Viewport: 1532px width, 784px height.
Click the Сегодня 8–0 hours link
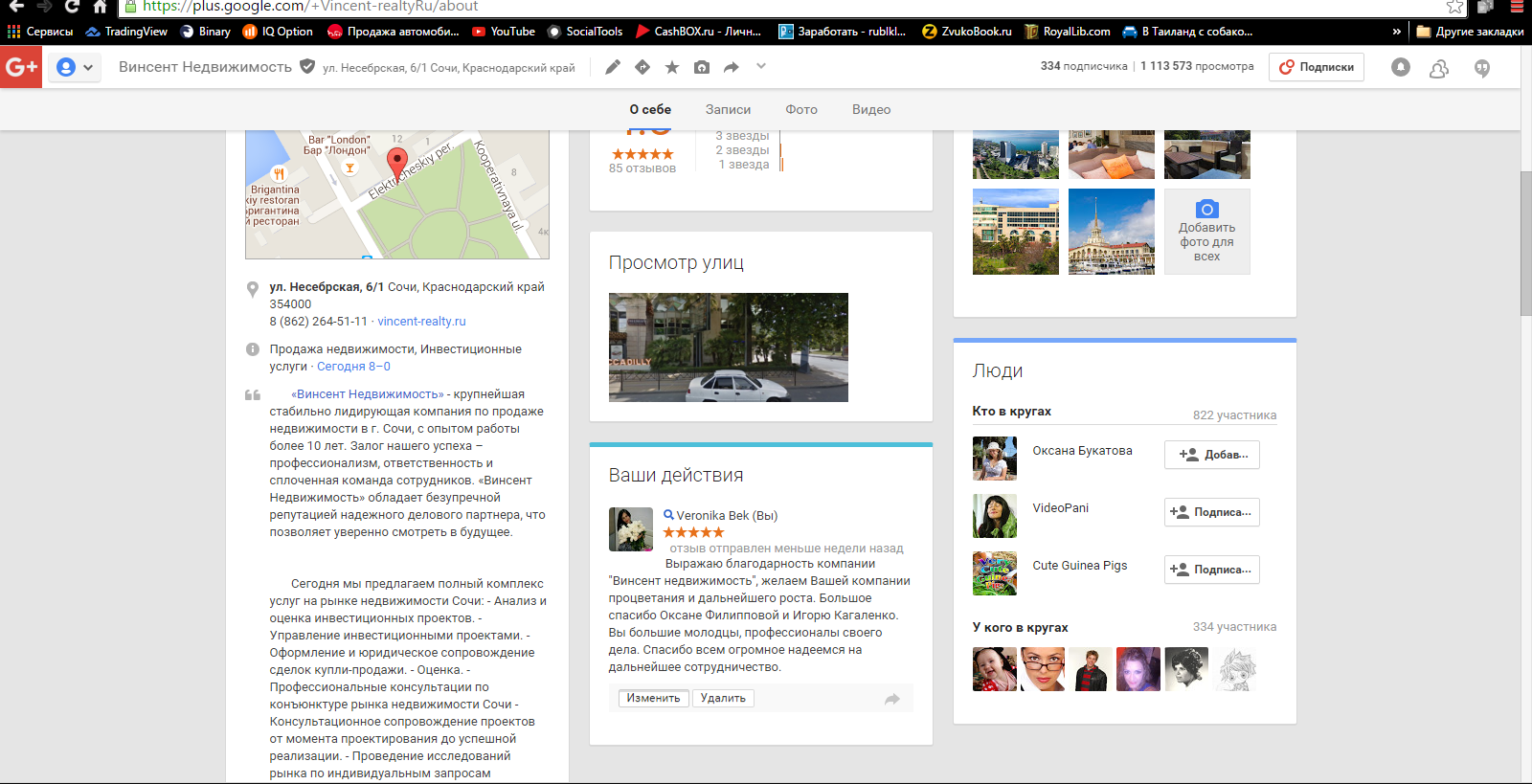tap(353, 367)
